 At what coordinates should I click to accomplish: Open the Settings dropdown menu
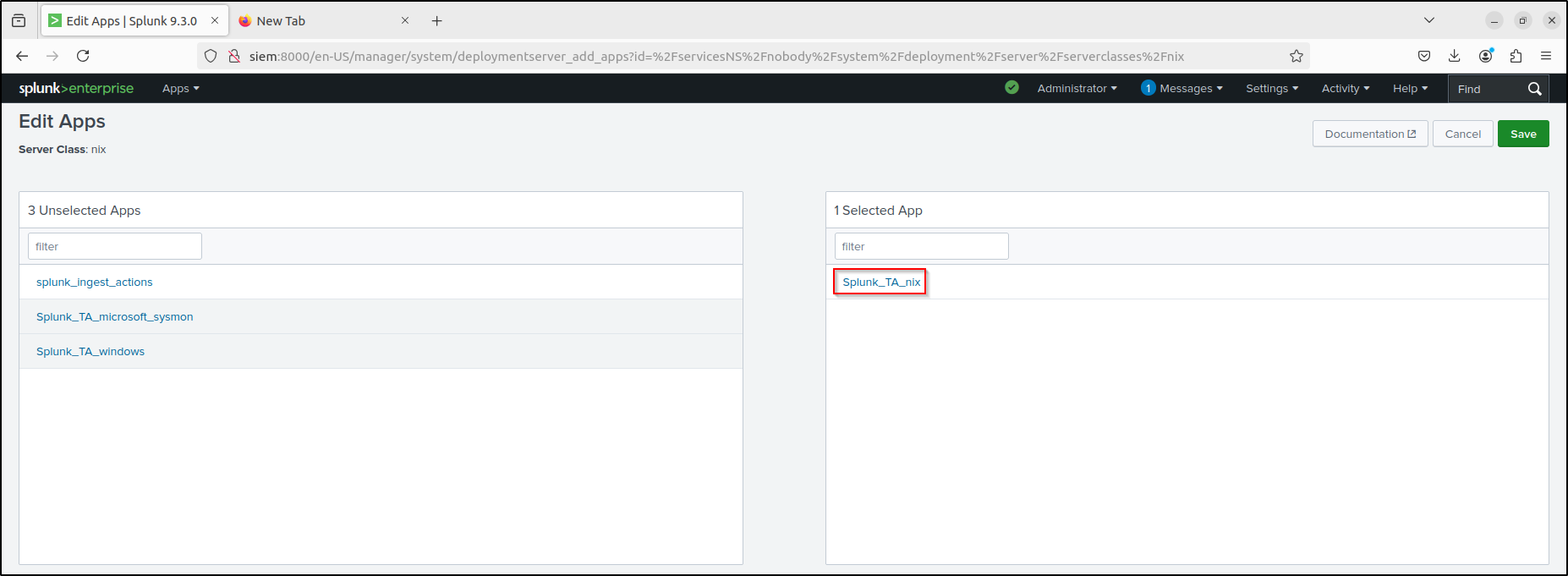[x=1272, y=88]
